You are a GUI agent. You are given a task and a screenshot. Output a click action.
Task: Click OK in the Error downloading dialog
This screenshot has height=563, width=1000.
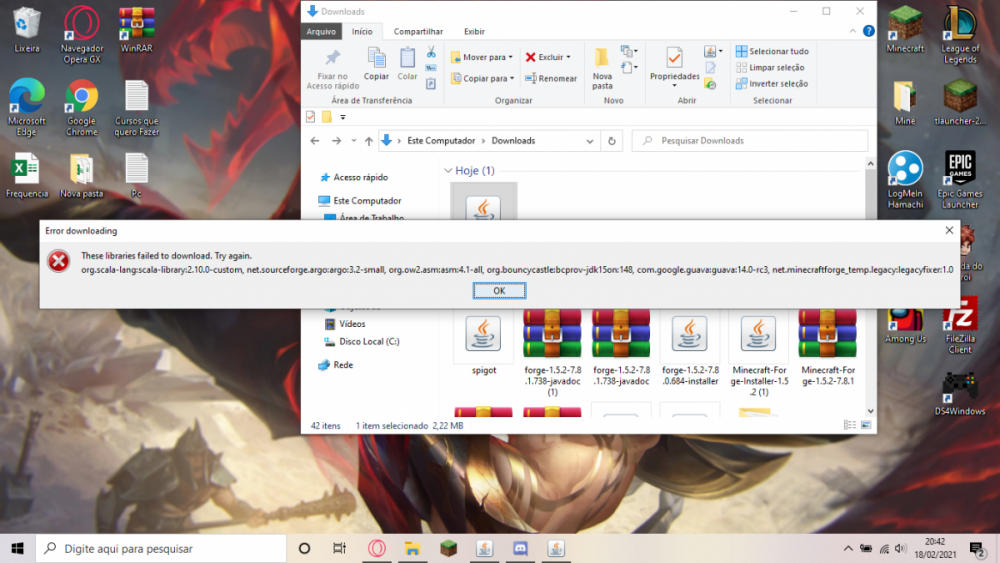[499, 290]
